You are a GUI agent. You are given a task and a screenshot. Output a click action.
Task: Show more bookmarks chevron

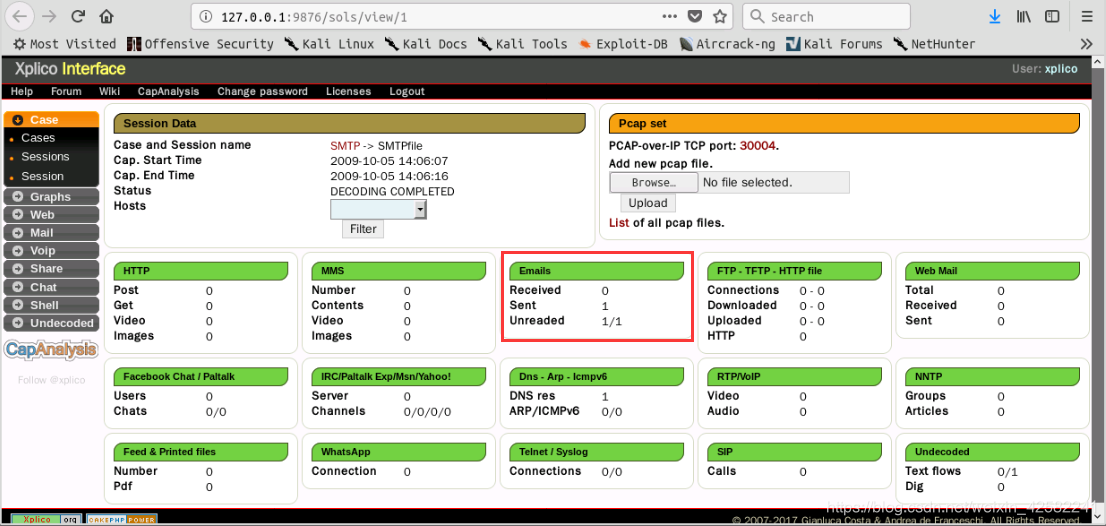(x=1087, y=44)
